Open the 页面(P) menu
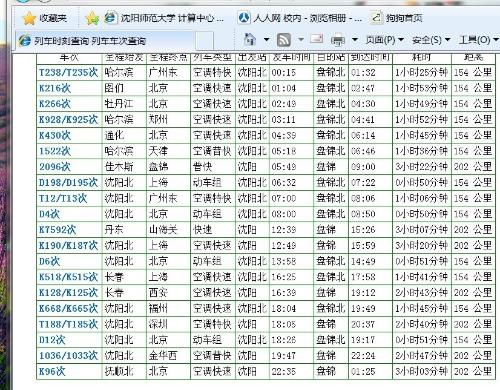 coord(384,40)
